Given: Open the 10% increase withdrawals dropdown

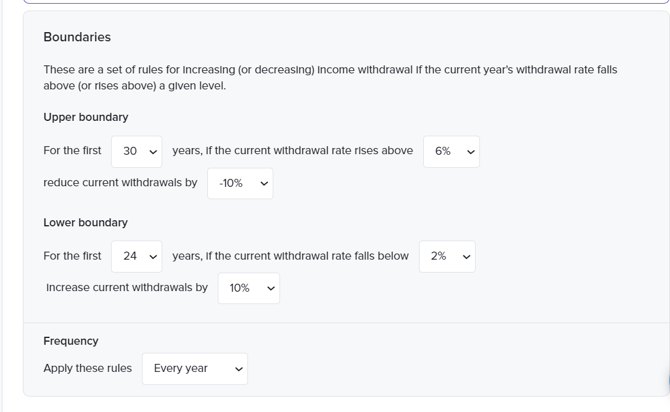Looking at the screenshot, I should tap(248, 288).
